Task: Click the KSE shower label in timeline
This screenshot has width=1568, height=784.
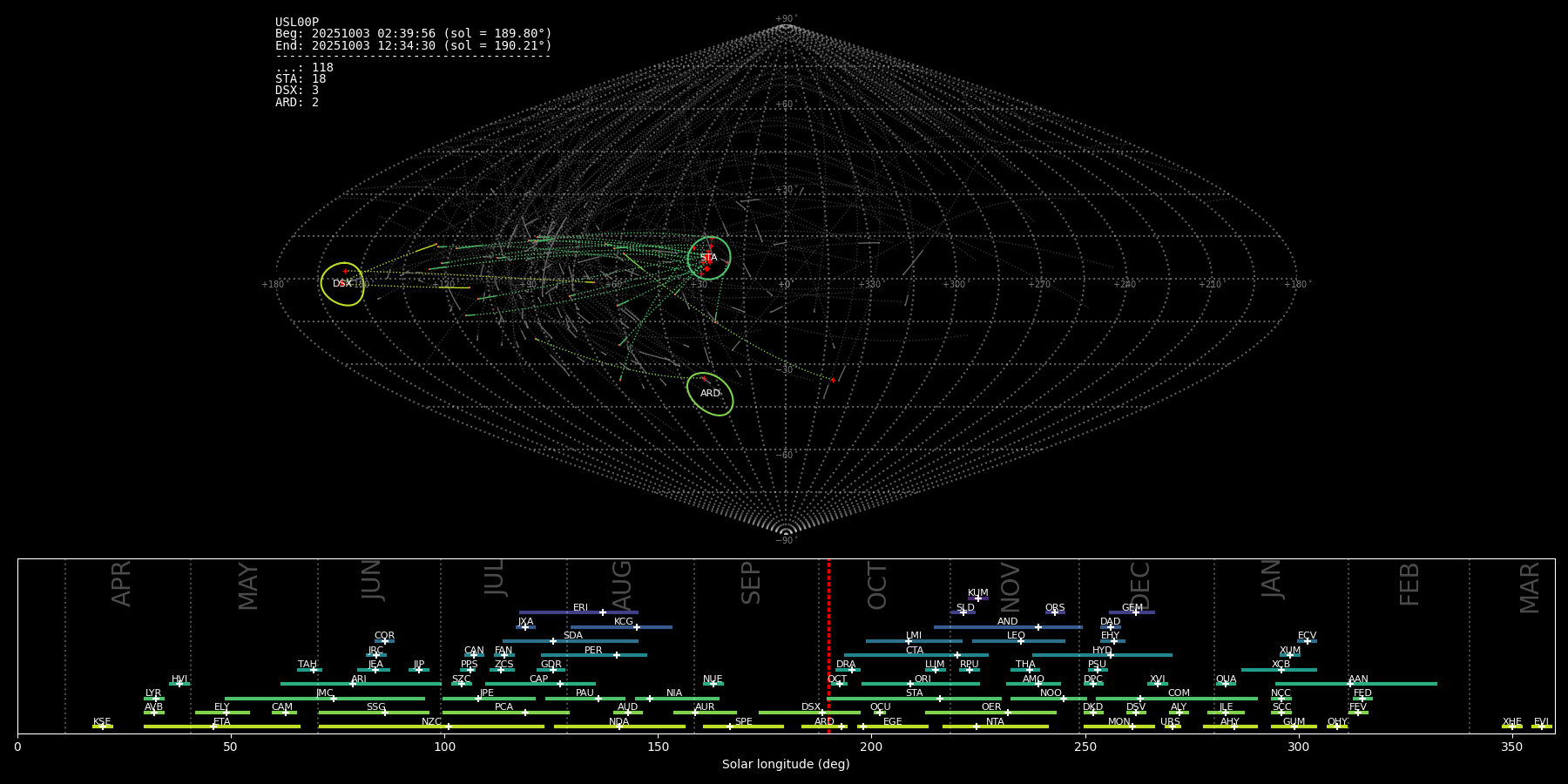Action: pos(102,722)
